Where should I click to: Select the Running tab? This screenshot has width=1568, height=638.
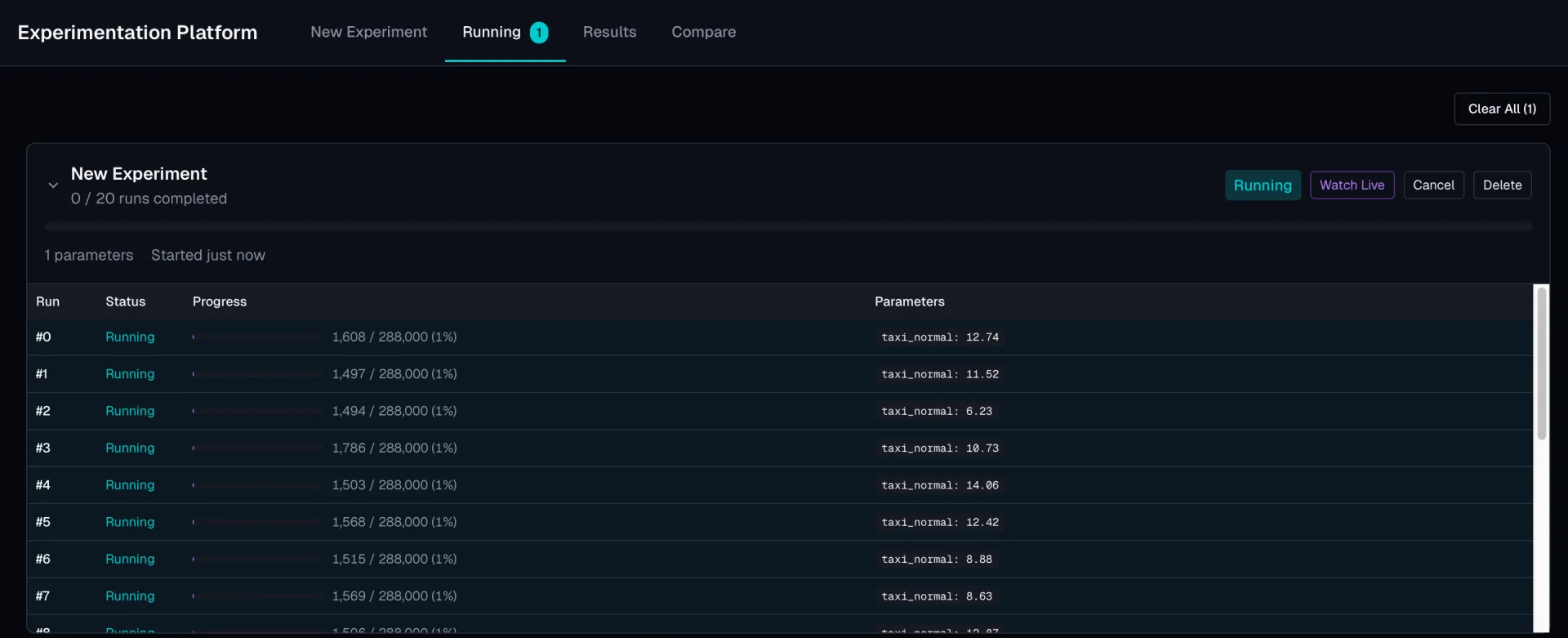coord(491,32)
